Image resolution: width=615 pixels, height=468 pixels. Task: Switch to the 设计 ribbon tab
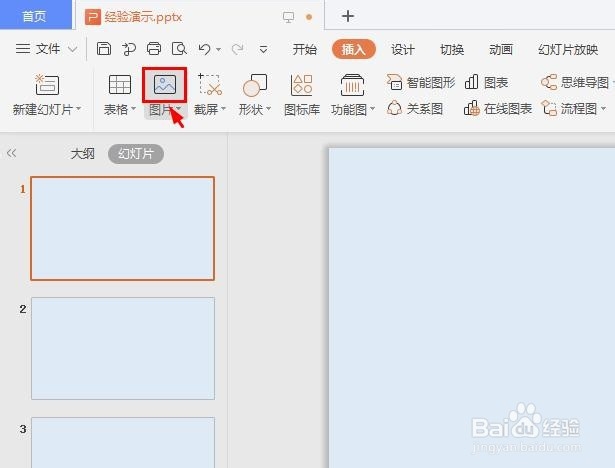click(x=402, y=49)
